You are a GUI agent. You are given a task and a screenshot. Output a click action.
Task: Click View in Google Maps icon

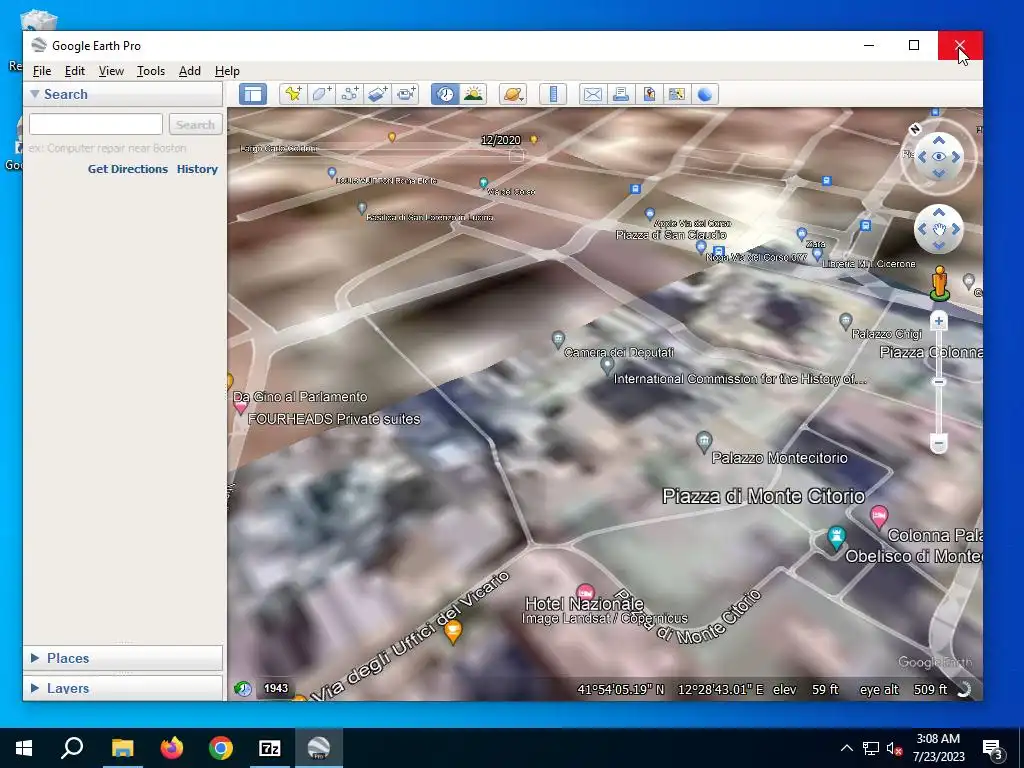point(677,94)
